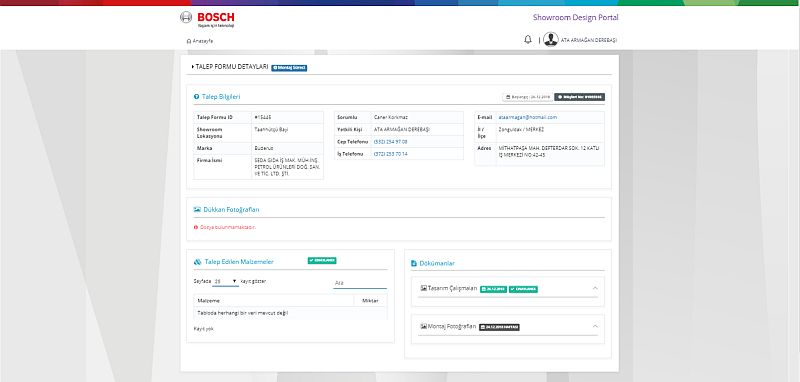Click the SEDA GIDA firm name value
800x382 pixels.
286,167
